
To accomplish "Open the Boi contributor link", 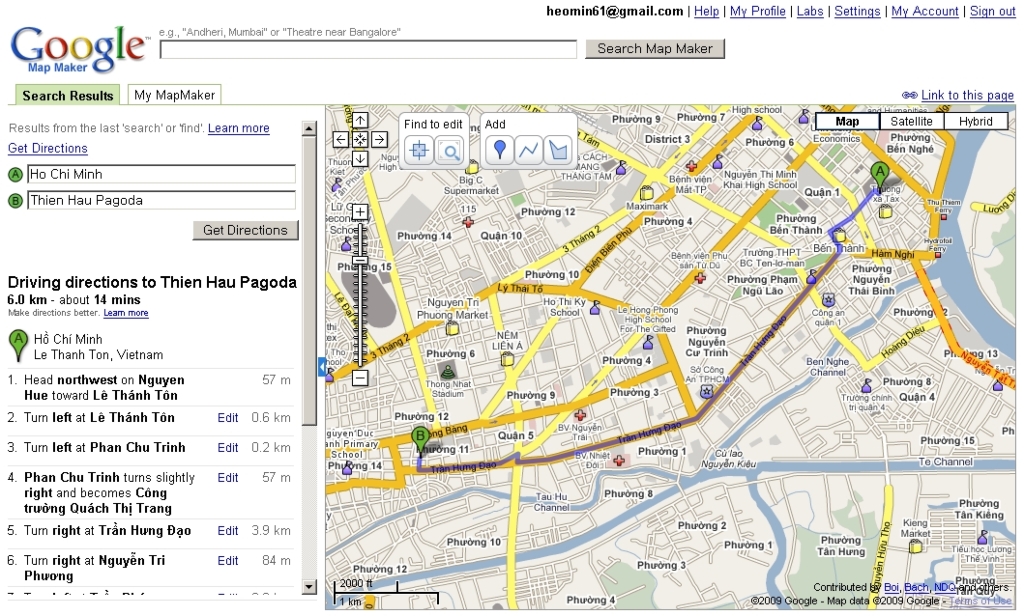I will pyautogui.click(x=891, y=587).
